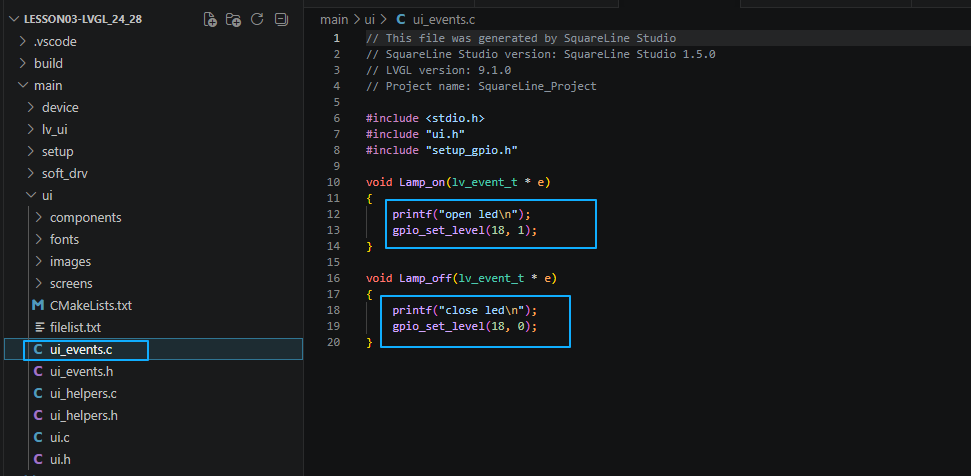
Task: Click the closing brace on line 20
Action: coord(369,342)
